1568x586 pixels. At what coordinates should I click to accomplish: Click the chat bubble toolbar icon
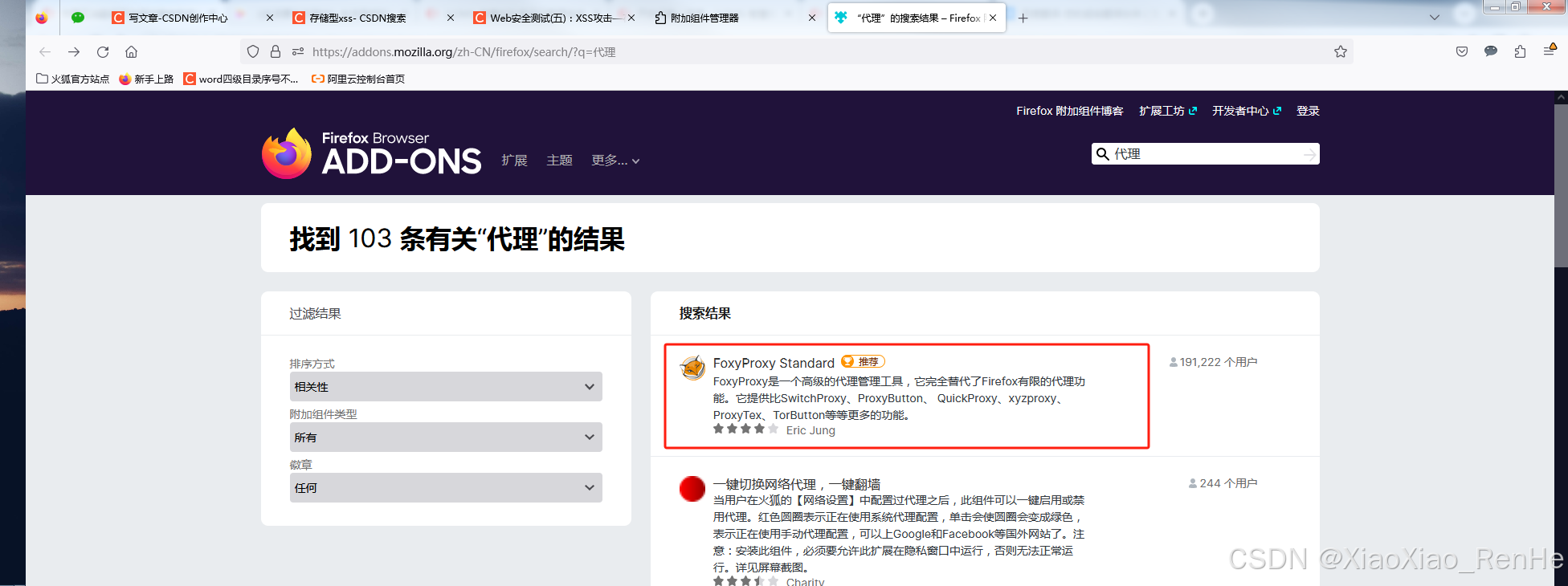click(x=1491, y=51)
